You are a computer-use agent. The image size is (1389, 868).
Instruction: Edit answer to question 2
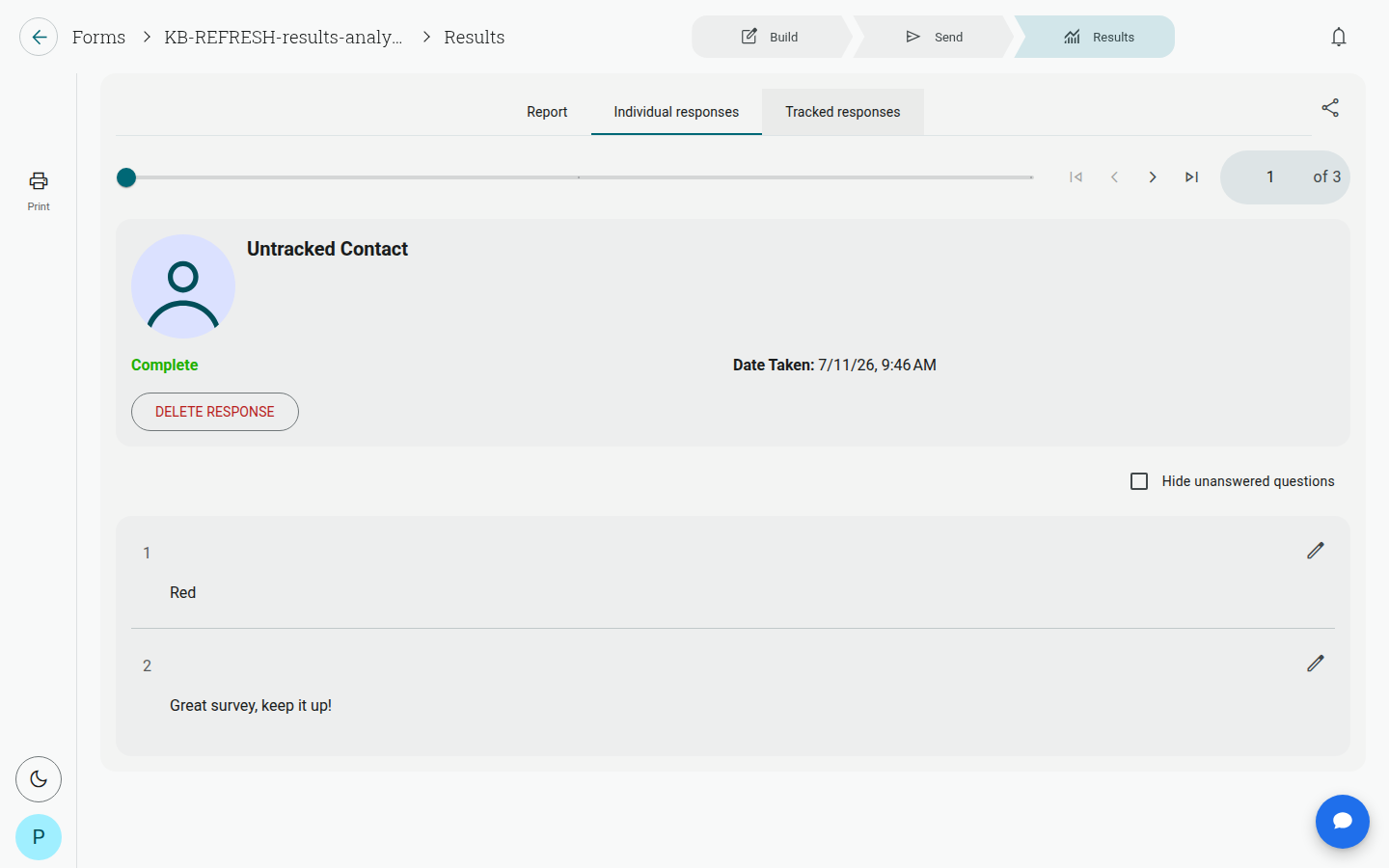(x=1316, y=664)
